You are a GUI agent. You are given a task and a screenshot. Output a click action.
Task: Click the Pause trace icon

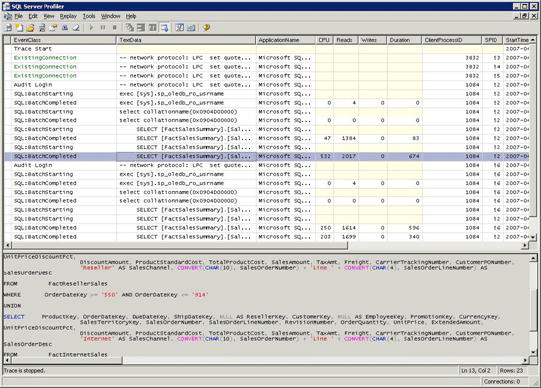click(103, 28)
